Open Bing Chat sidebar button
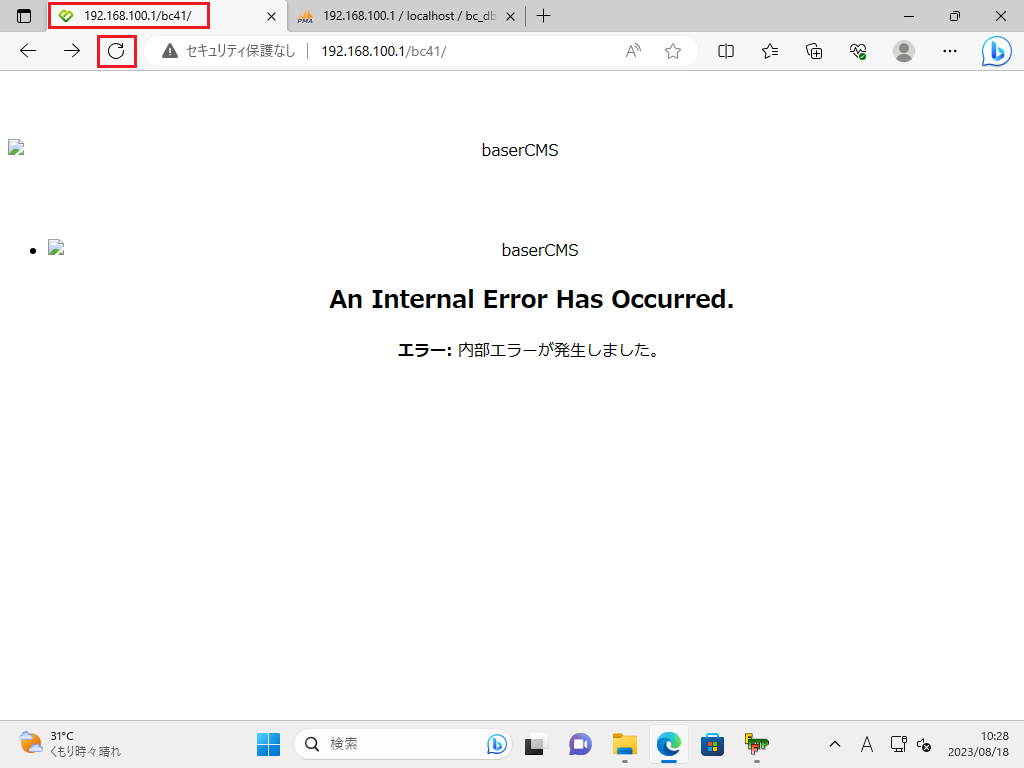The image size is (1024, 768). pos(996,51)
